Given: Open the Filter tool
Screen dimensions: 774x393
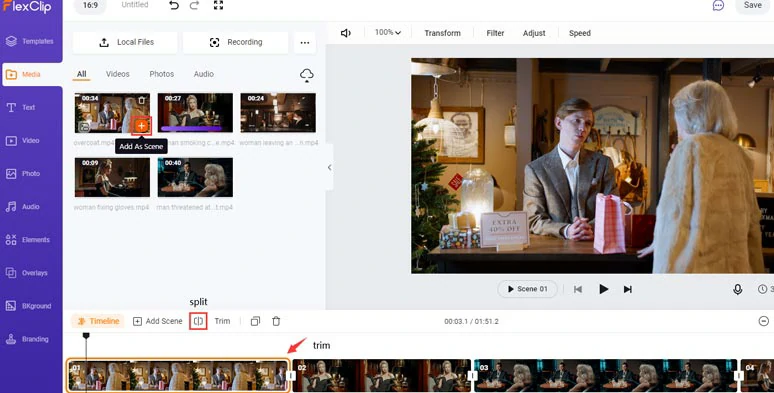Looking at the screenshot, I should [495, 33].
